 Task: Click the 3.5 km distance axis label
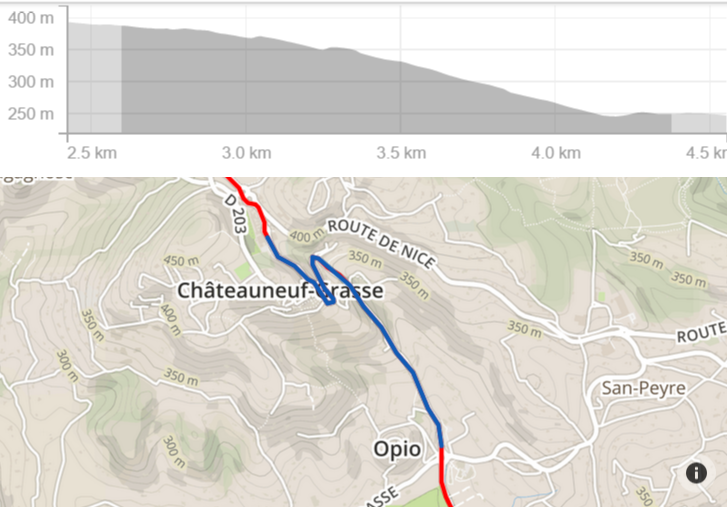pos(401,153)
